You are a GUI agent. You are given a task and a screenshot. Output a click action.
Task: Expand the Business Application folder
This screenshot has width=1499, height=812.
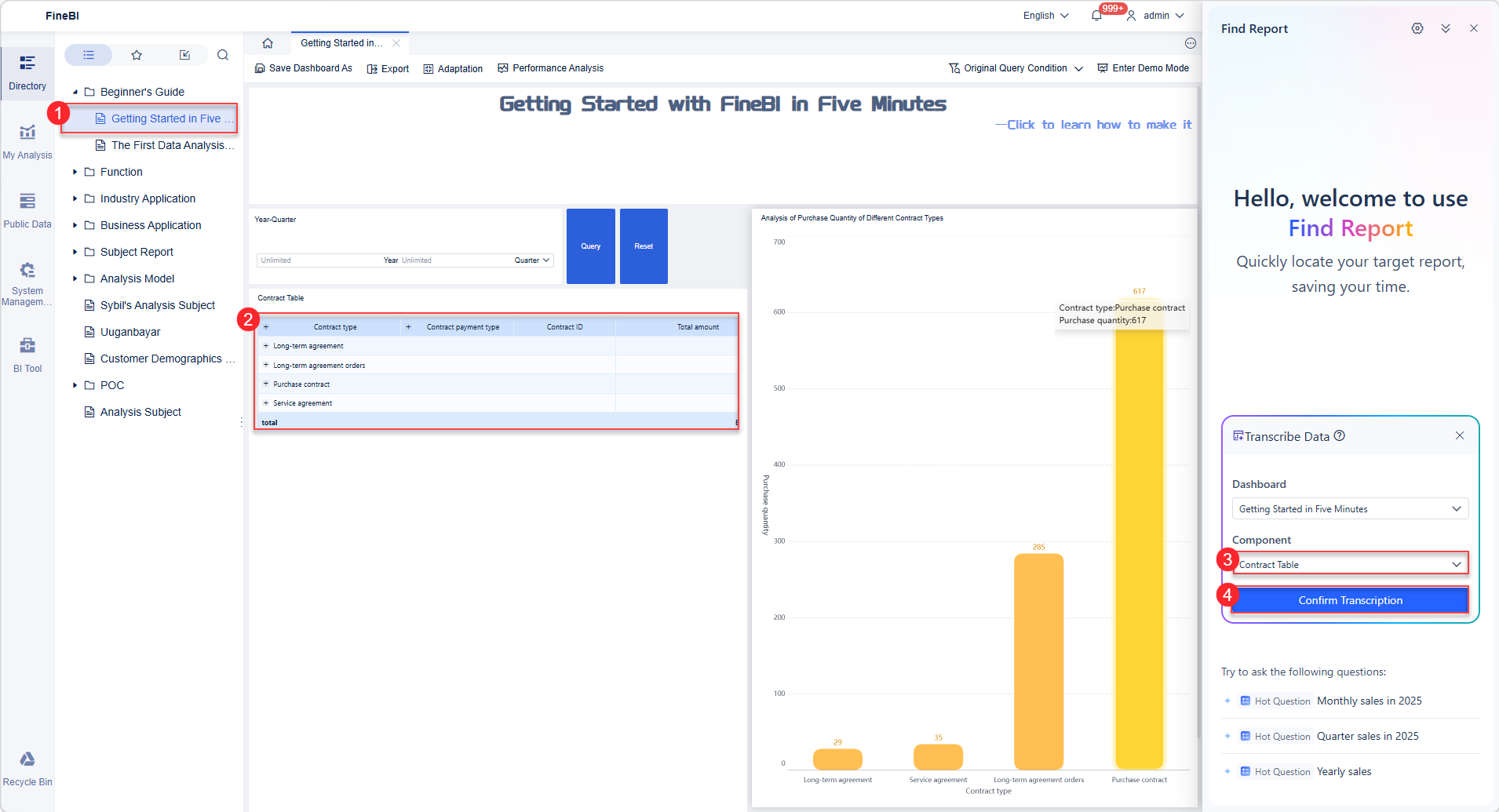click(75, 225)
